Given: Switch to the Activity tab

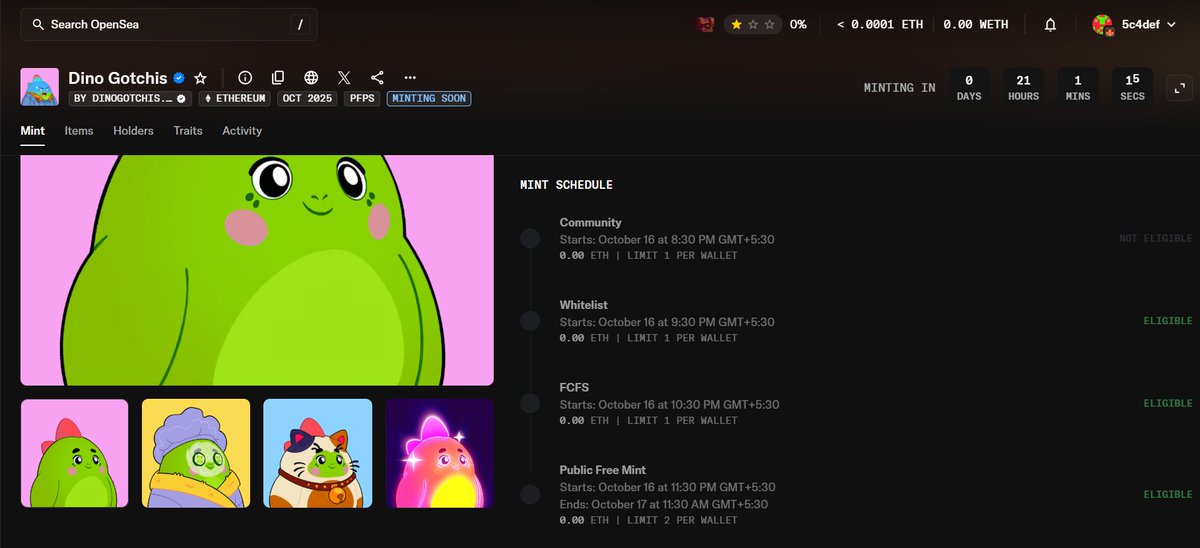Looking at the screenshot, I should pyautogui.click(x=242, y=131).
